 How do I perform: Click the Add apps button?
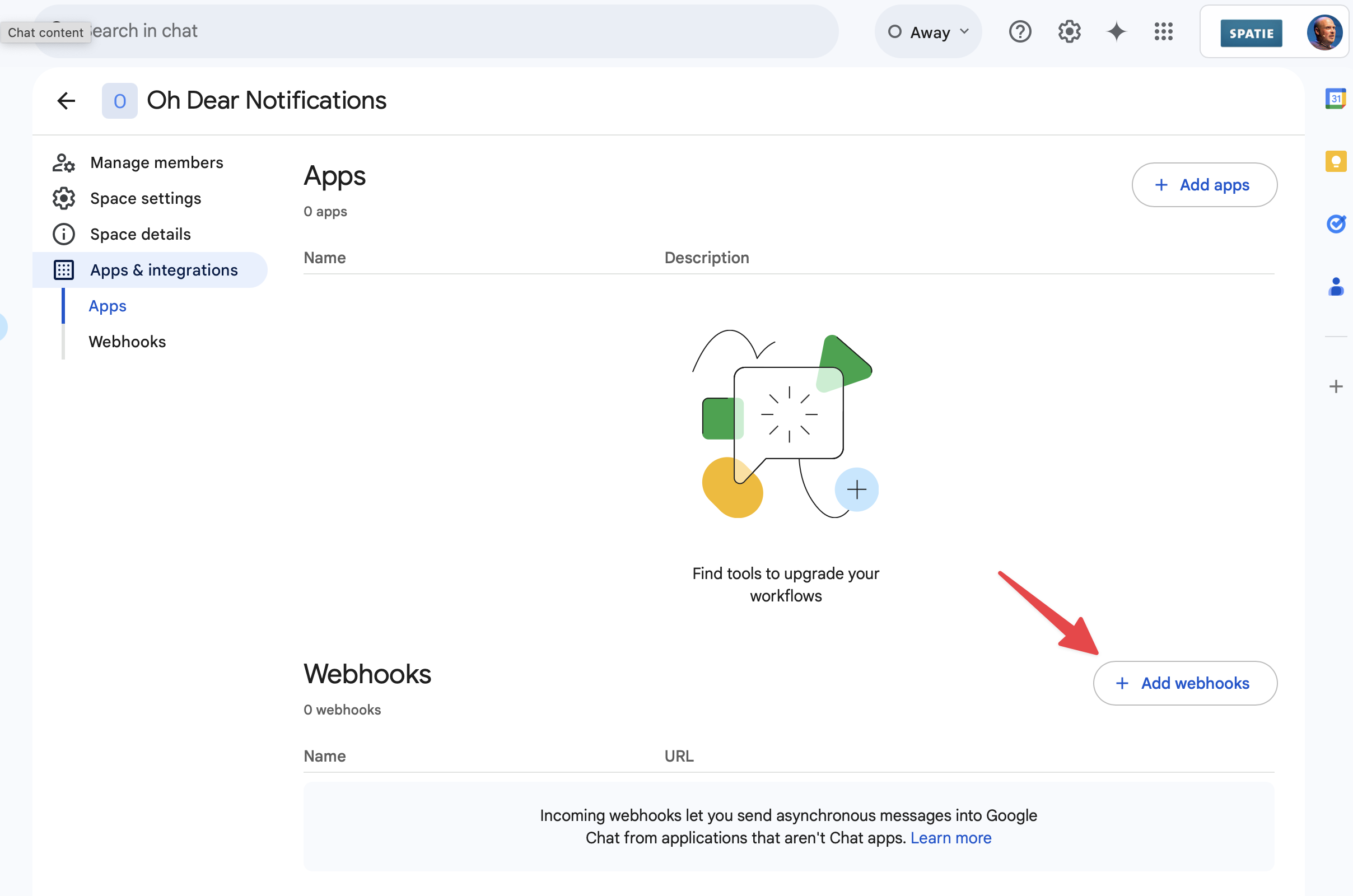click(x=1204, y=185)
